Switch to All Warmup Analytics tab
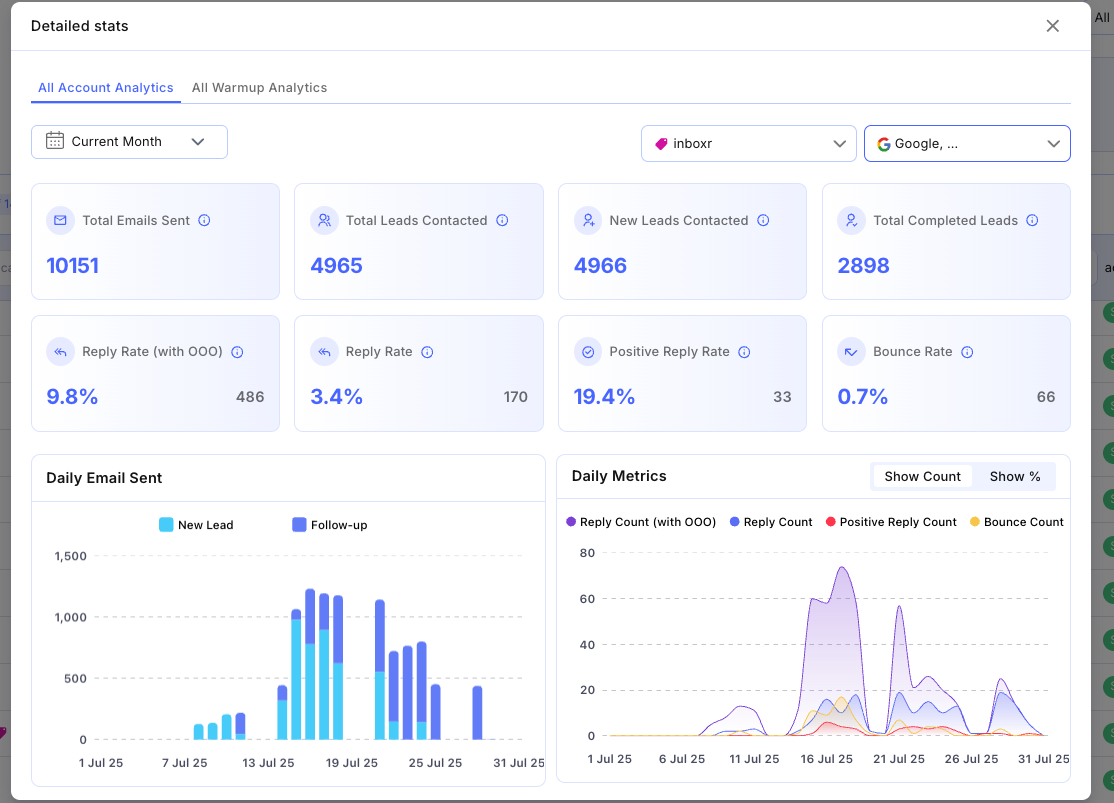 click(259, 88)
